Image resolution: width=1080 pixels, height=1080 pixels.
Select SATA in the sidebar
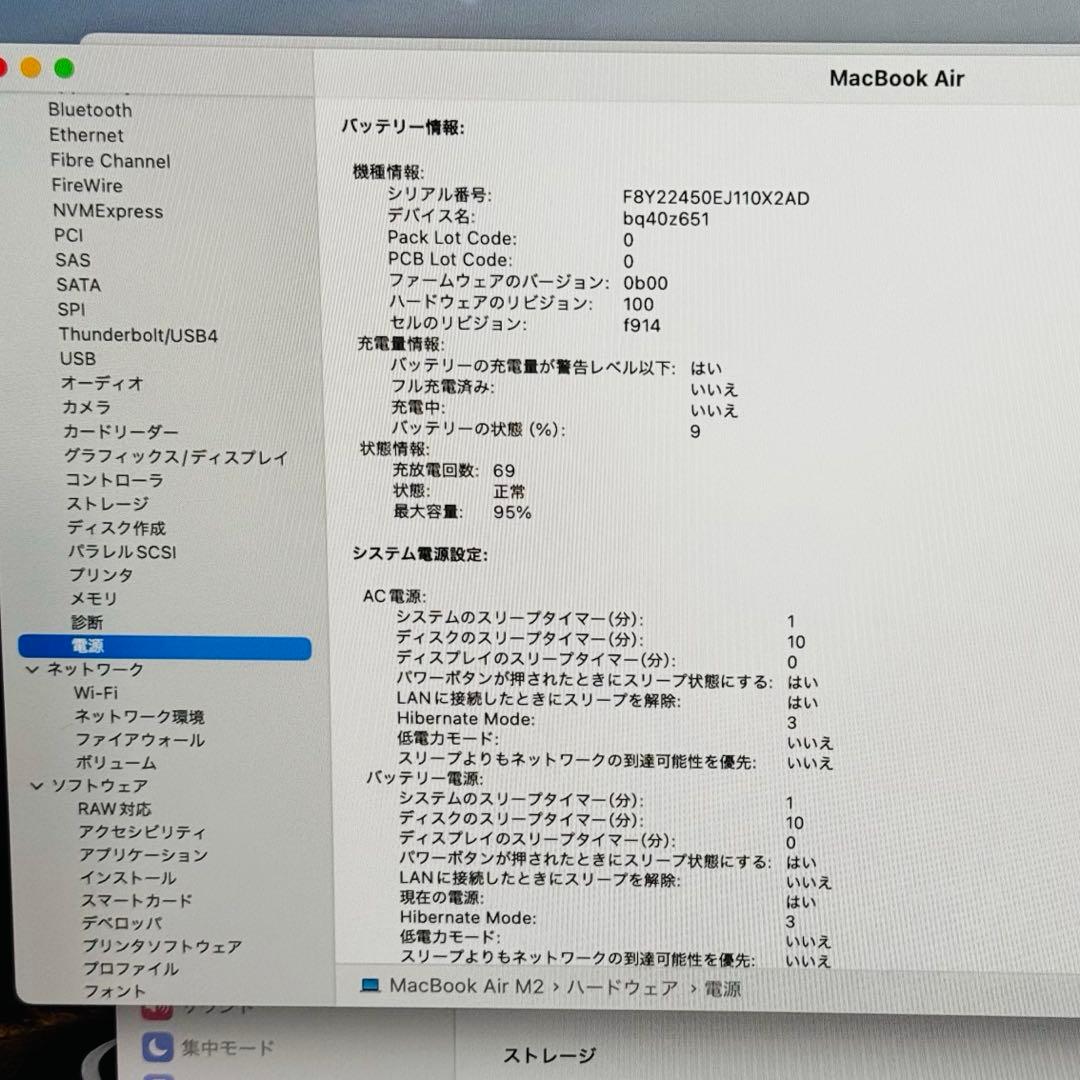[79, 285]
